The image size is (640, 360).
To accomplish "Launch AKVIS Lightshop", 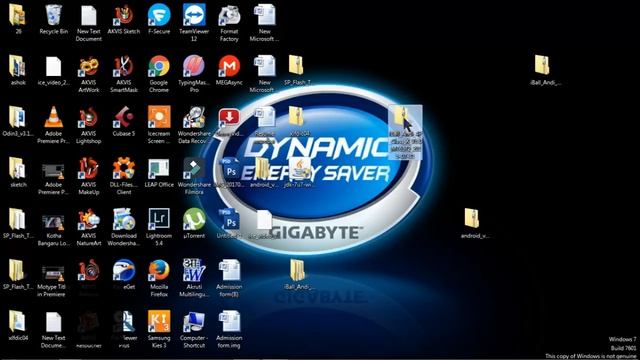I will tap(89, 118).
